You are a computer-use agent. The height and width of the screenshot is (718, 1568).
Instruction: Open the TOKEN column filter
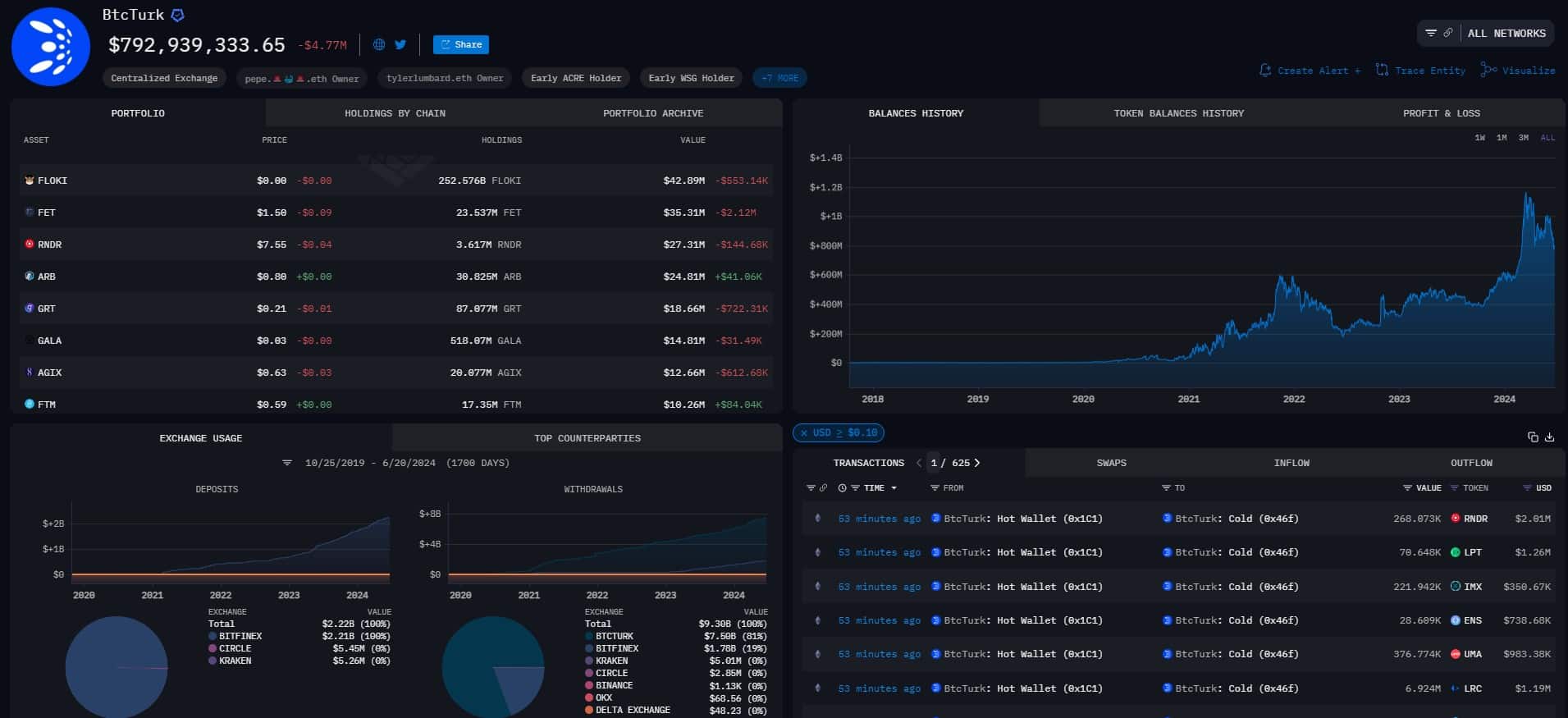click(1455, 488)
